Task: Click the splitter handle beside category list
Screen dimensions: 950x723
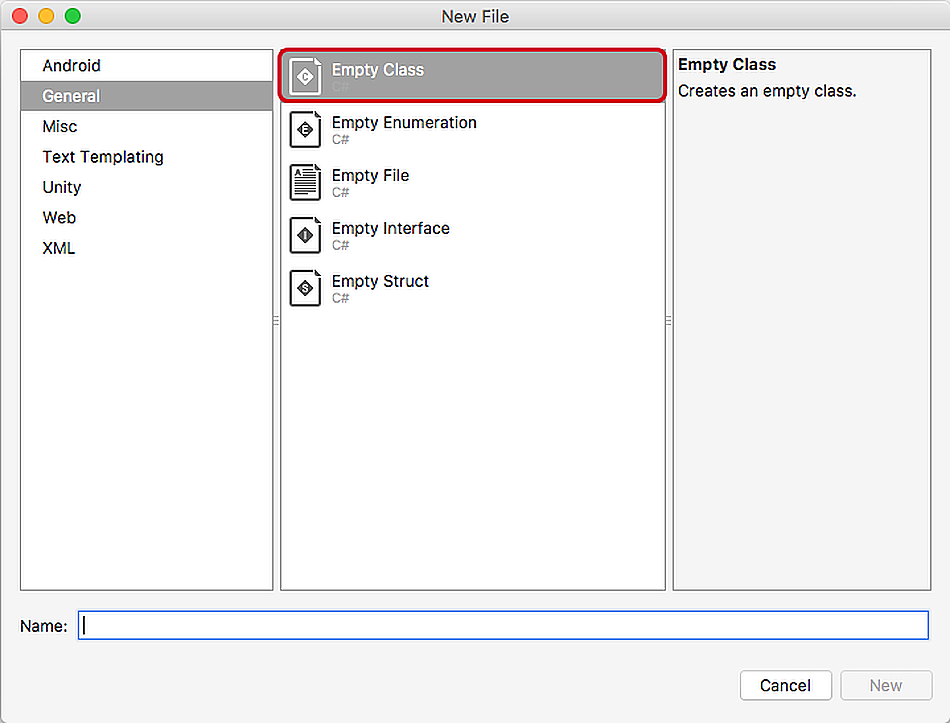Action: (x=276, y=320)
